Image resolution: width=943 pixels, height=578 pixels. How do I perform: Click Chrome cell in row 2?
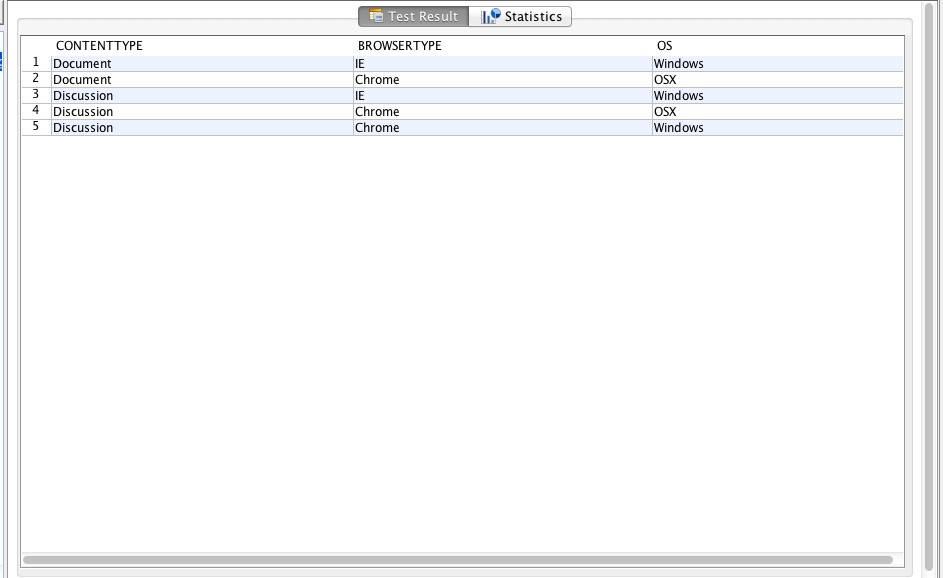coord(503,79)
